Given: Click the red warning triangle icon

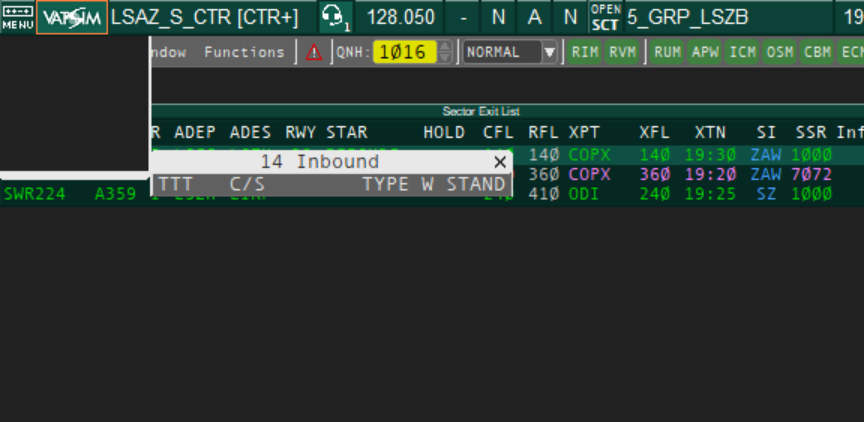Looking at the screenshot, I should pos(314,53).
